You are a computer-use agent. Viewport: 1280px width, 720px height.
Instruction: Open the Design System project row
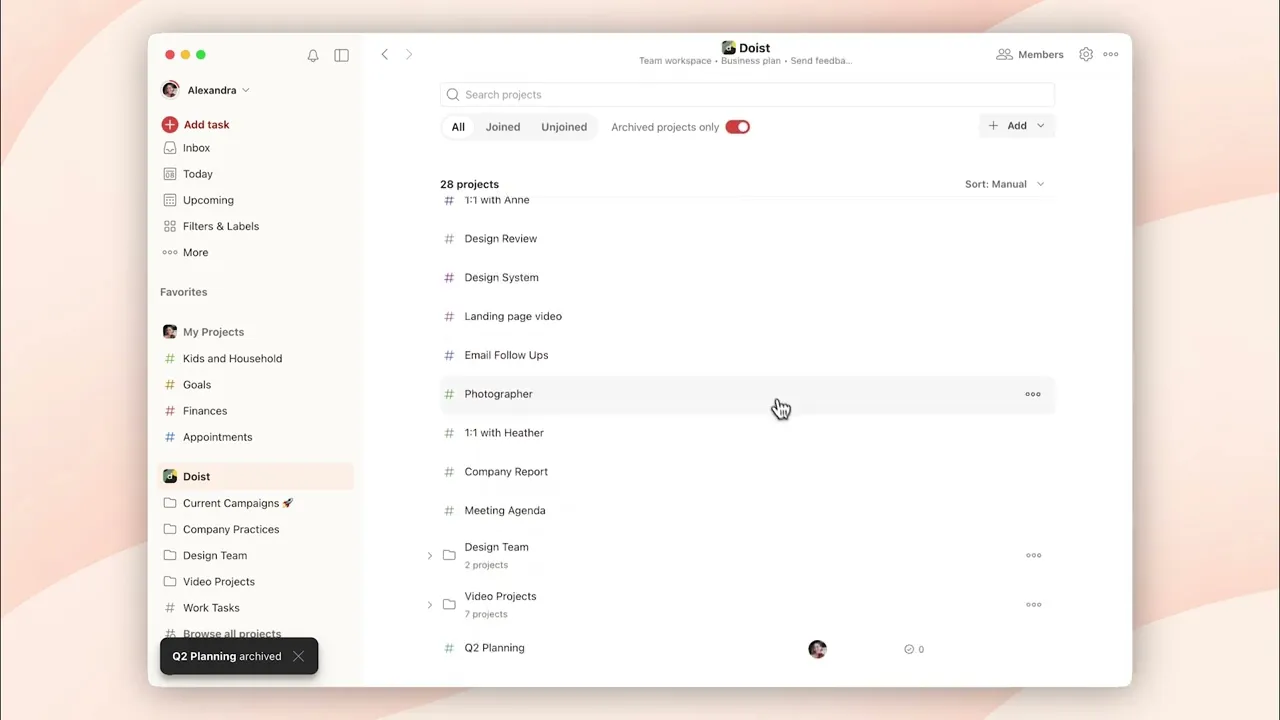point(747,277)
